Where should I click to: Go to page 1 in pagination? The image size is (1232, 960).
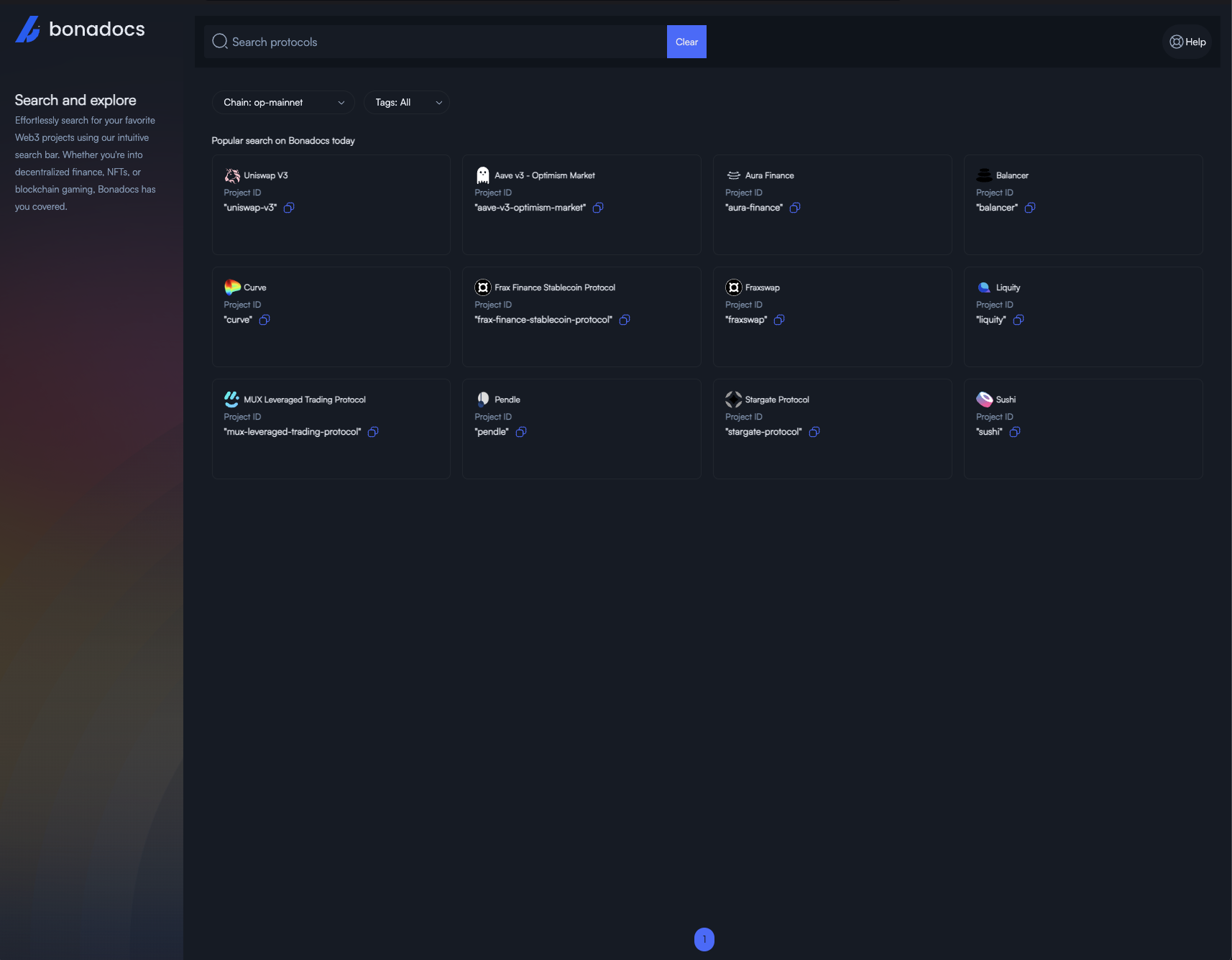pyautogui.click(x=704, y=939)
